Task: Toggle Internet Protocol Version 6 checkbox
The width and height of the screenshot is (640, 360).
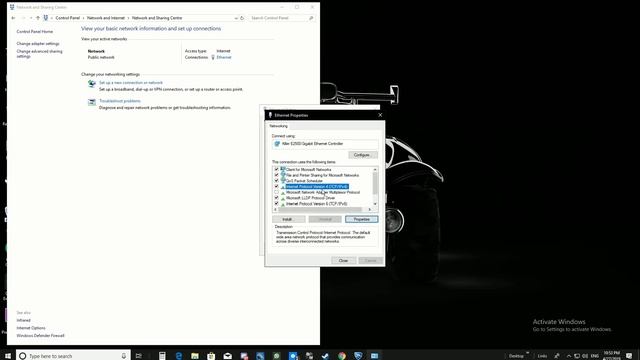Action: click(x=276, y=204)
